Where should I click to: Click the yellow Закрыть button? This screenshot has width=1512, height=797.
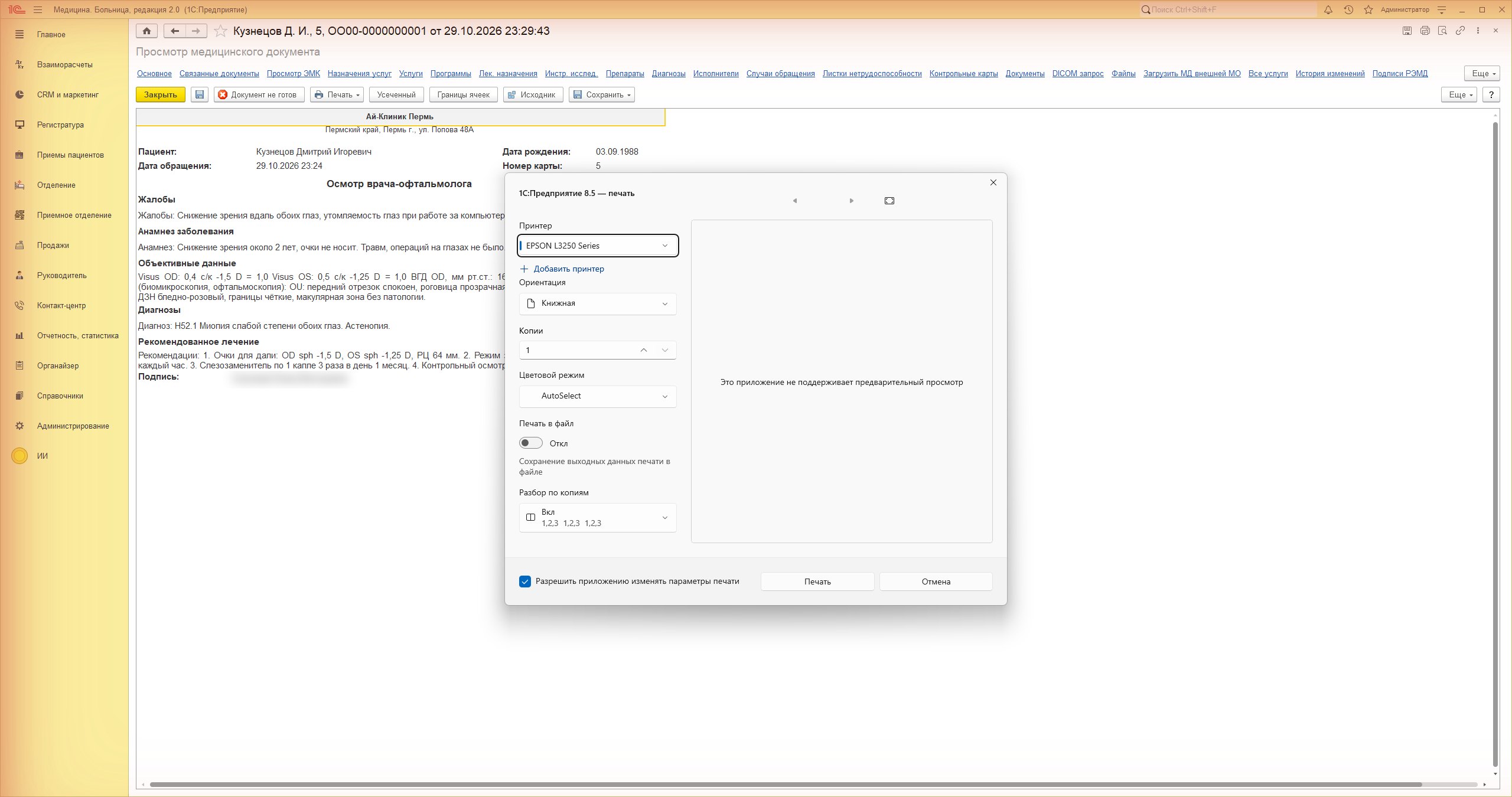point(161,94)
